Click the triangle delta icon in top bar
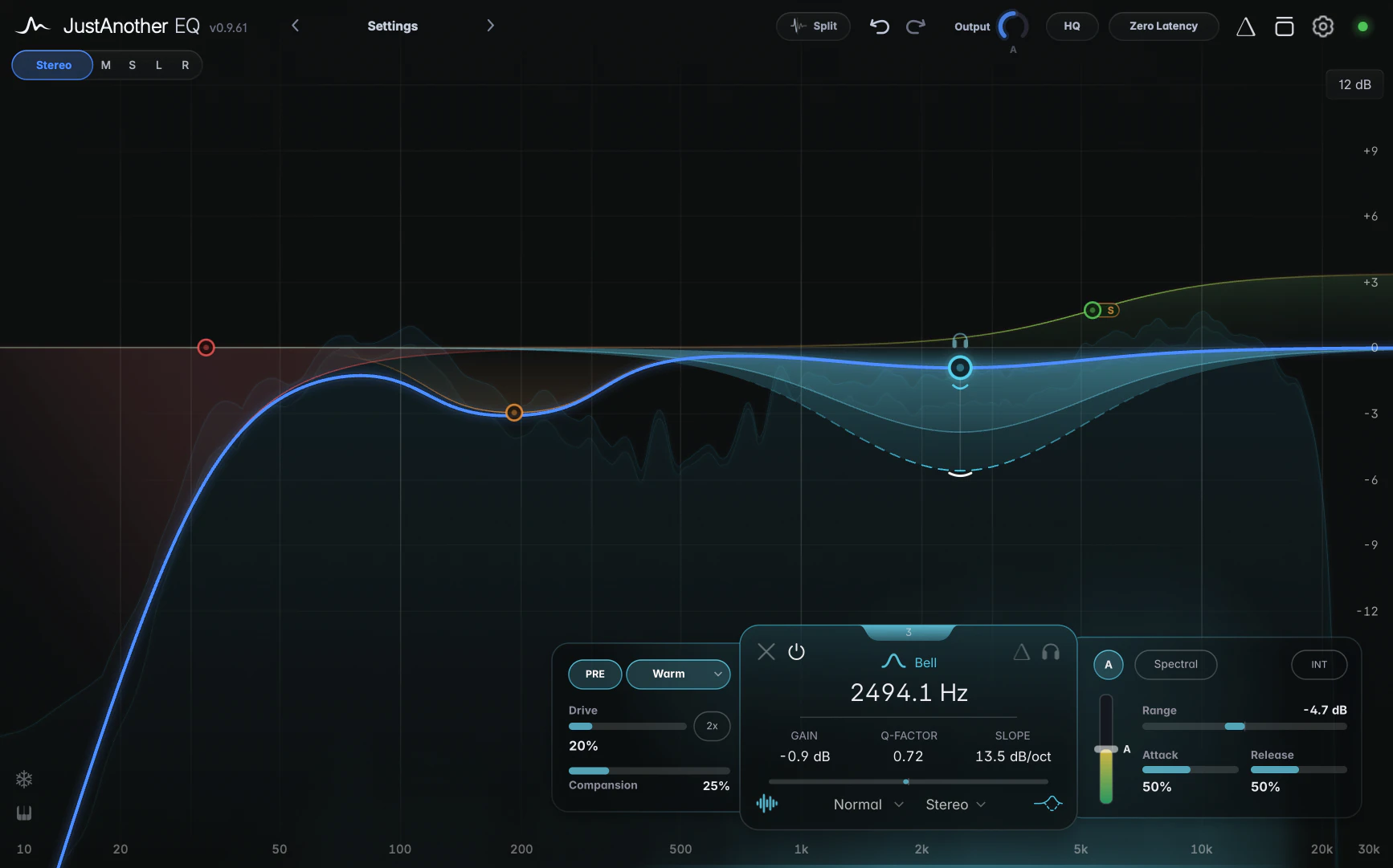The height and width of the screenshot is (868, 1393). pyautogui.click(x=1245, y=26)
